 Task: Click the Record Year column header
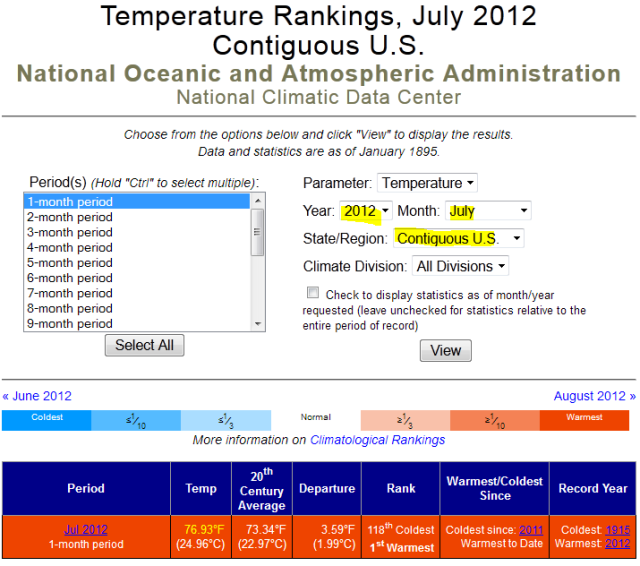(x=593, y=488)
